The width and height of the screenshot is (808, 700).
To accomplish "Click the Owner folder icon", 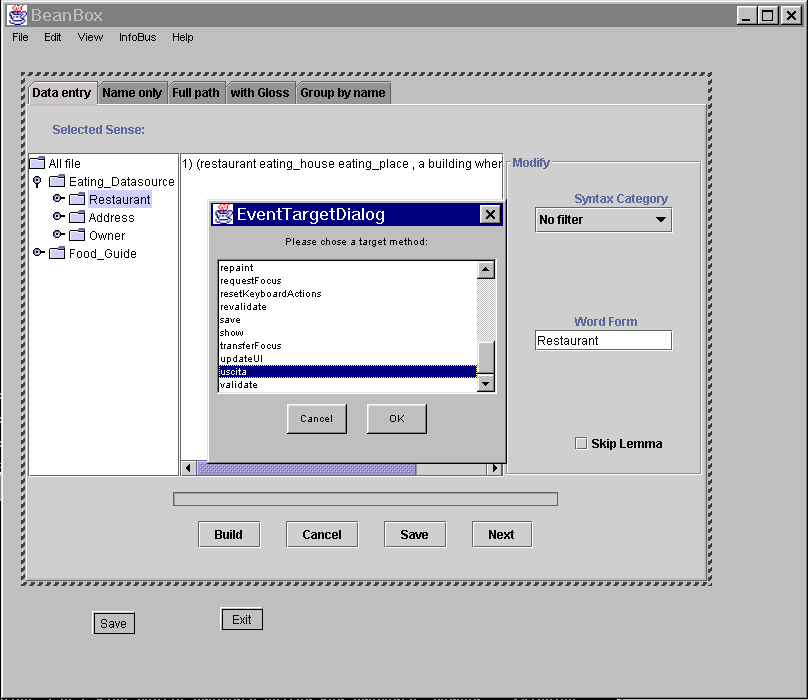I will [77, 236].
